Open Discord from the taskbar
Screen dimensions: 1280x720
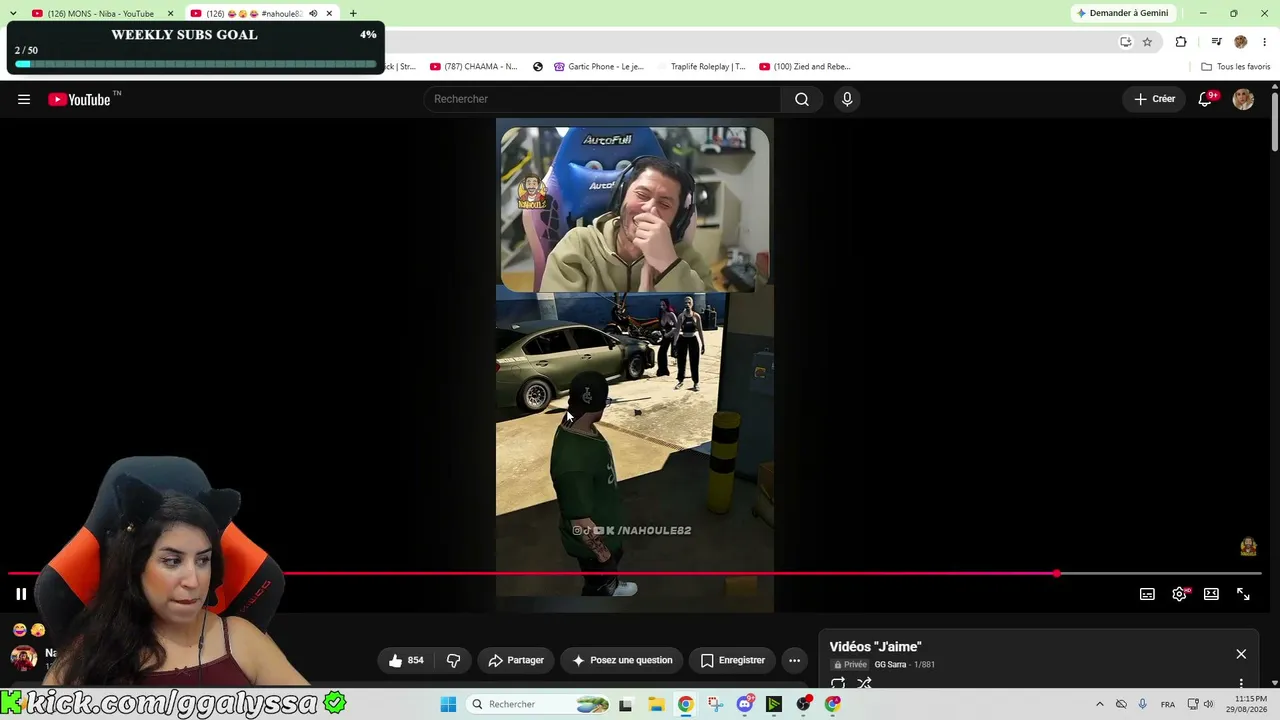(x=745, y=704)
